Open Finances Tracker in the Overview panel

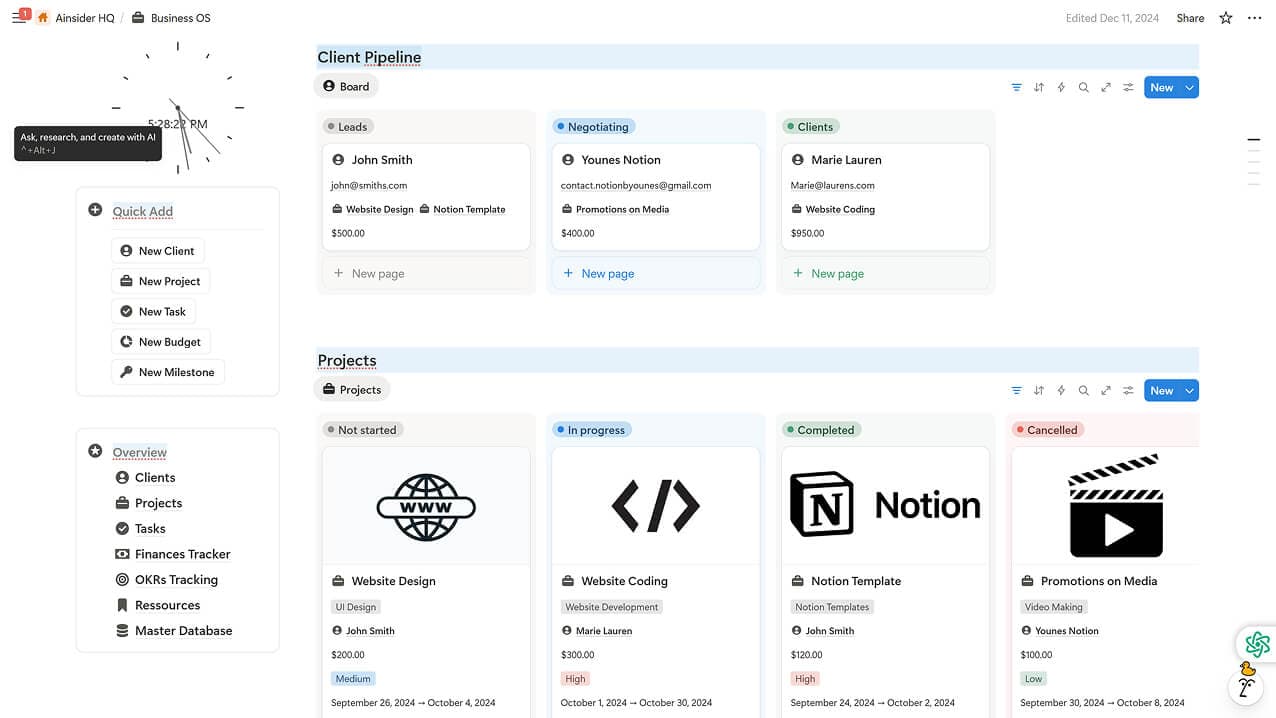coord(182,553)
